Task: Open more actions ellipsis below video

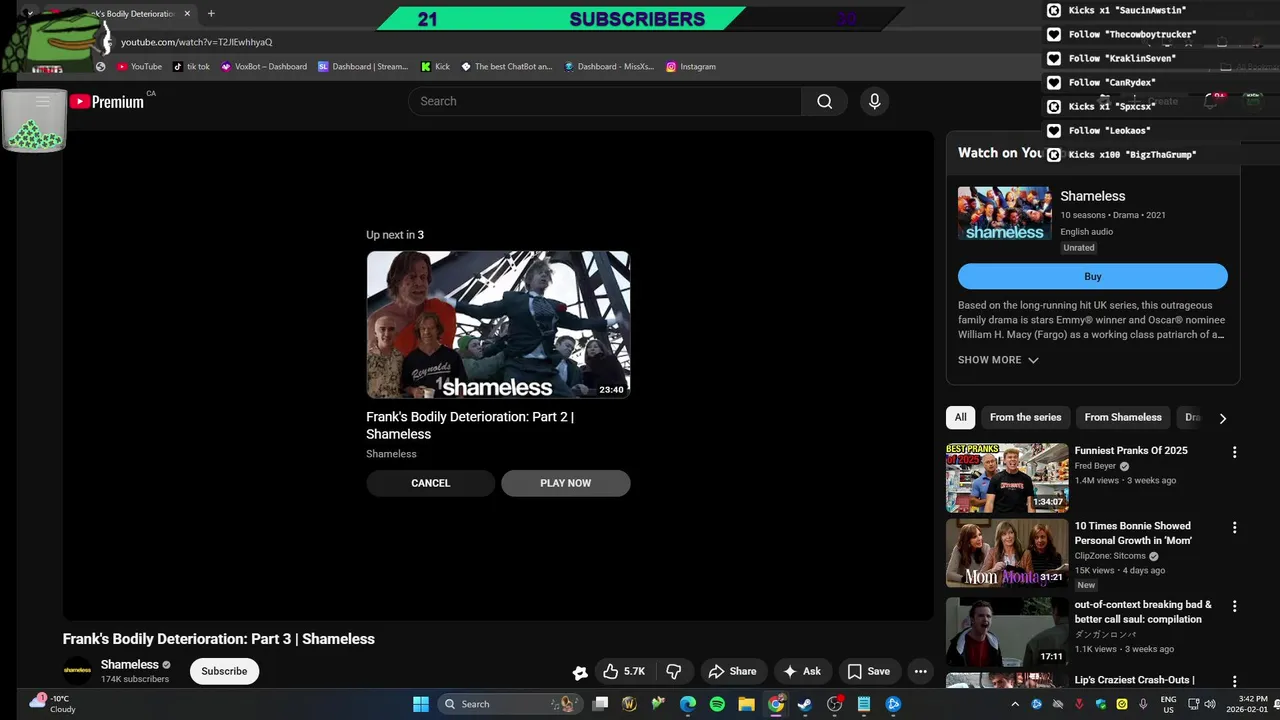Action: [x=920, y=671]
